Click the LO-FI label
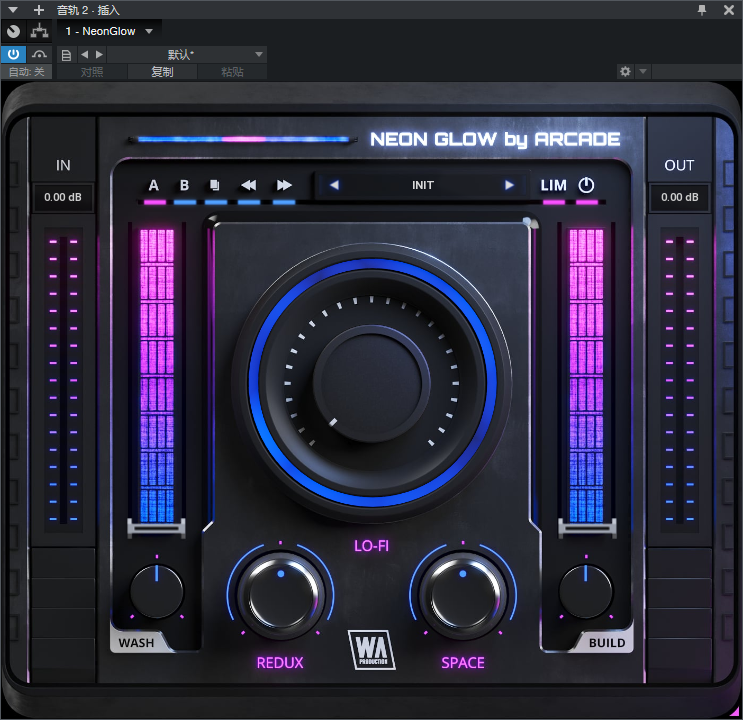This screenshot has height=720, width=743. (x=372, y=546)
